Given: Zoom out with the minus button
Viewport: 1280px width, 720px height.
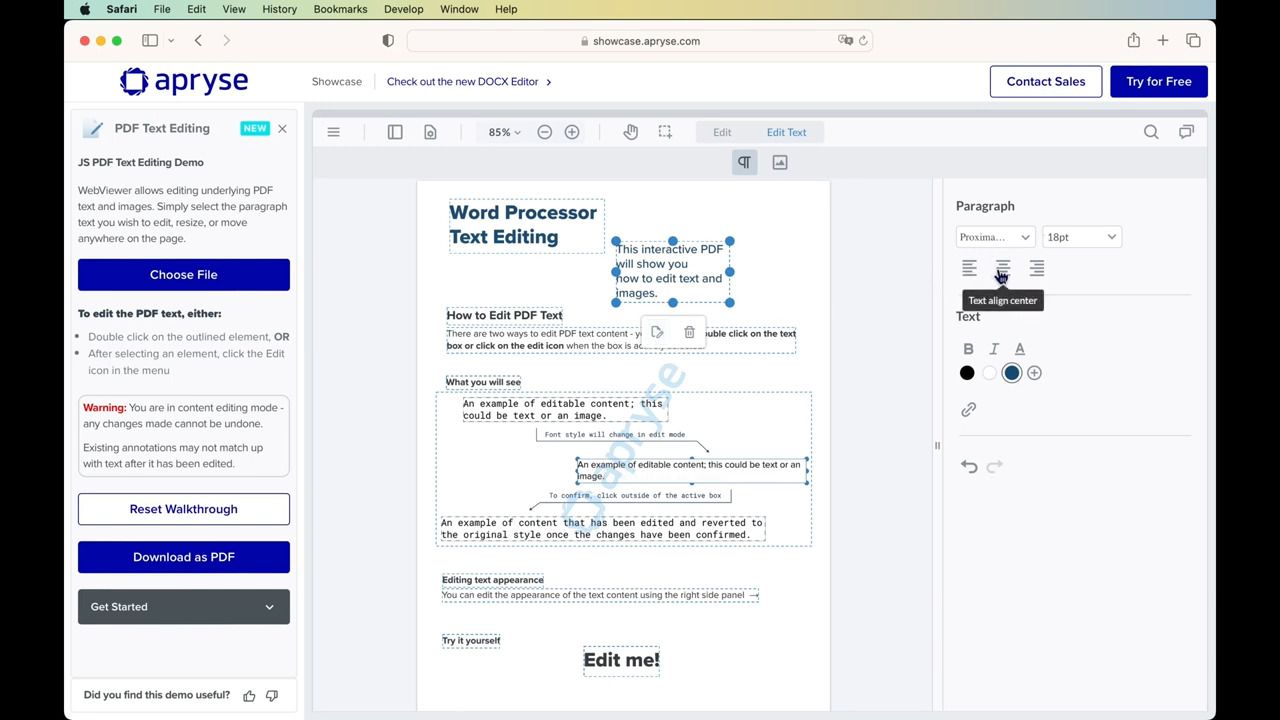Looking at the screenshot, I should (x=545, y=132).
